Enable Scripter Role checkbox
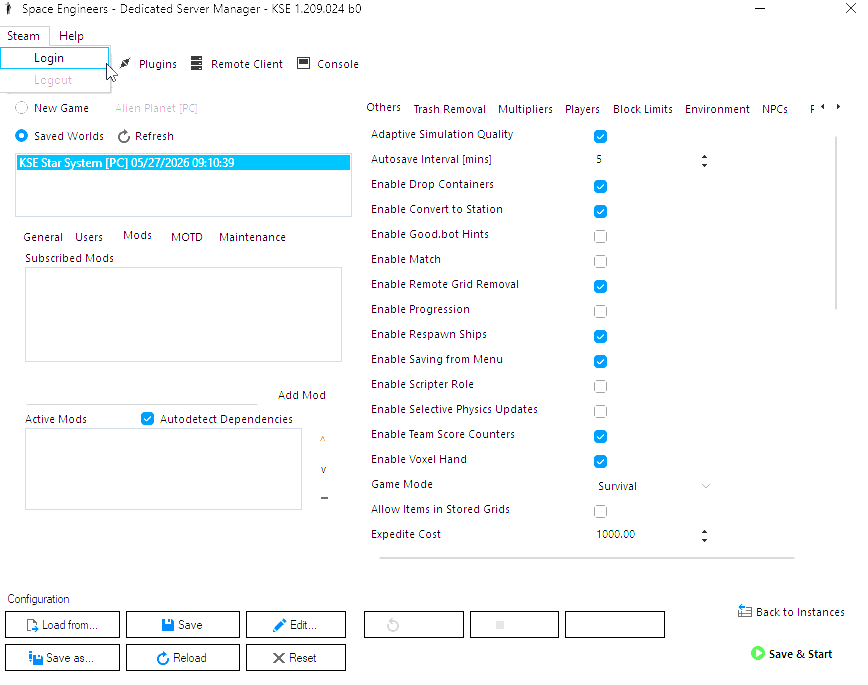868x685 pixels. click(x=600, y=386)
